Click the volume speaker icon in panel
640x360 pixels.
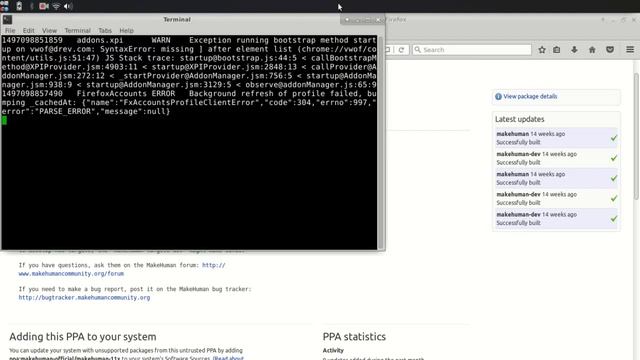pos(68,6)
